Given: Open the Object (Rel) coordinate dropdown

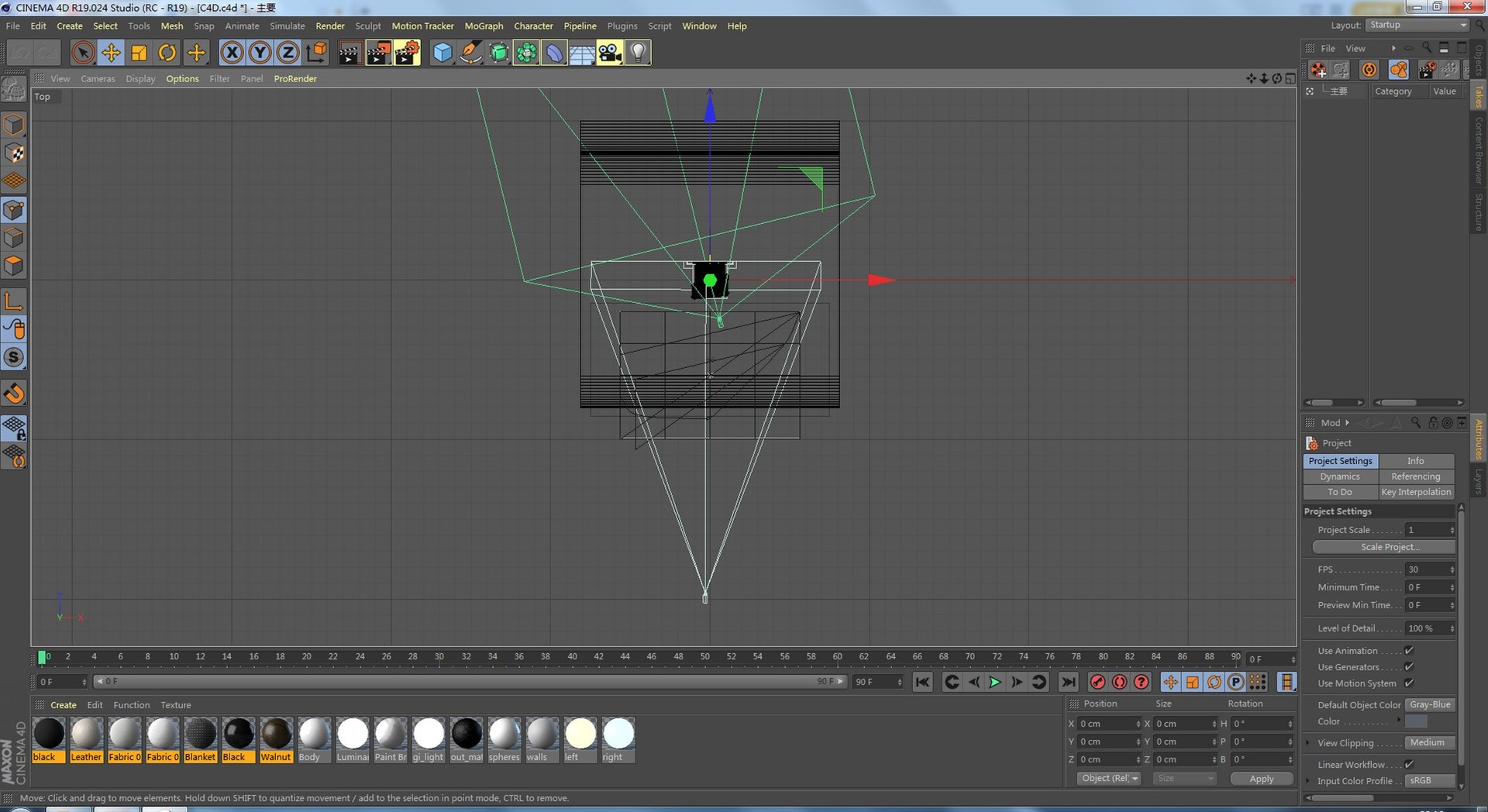Looking at the screenshot, I should click(1109, 779).
